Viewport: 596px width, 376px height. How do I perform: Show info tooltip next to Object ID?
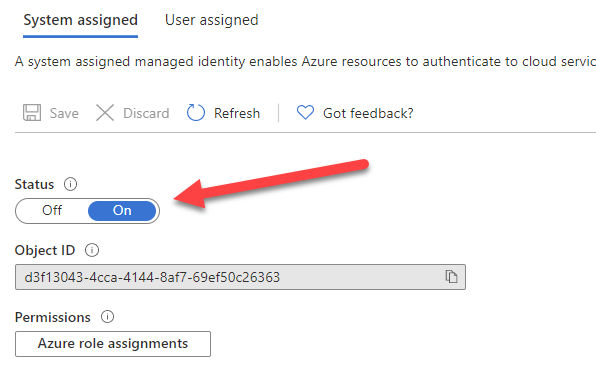tap(92, 250)
